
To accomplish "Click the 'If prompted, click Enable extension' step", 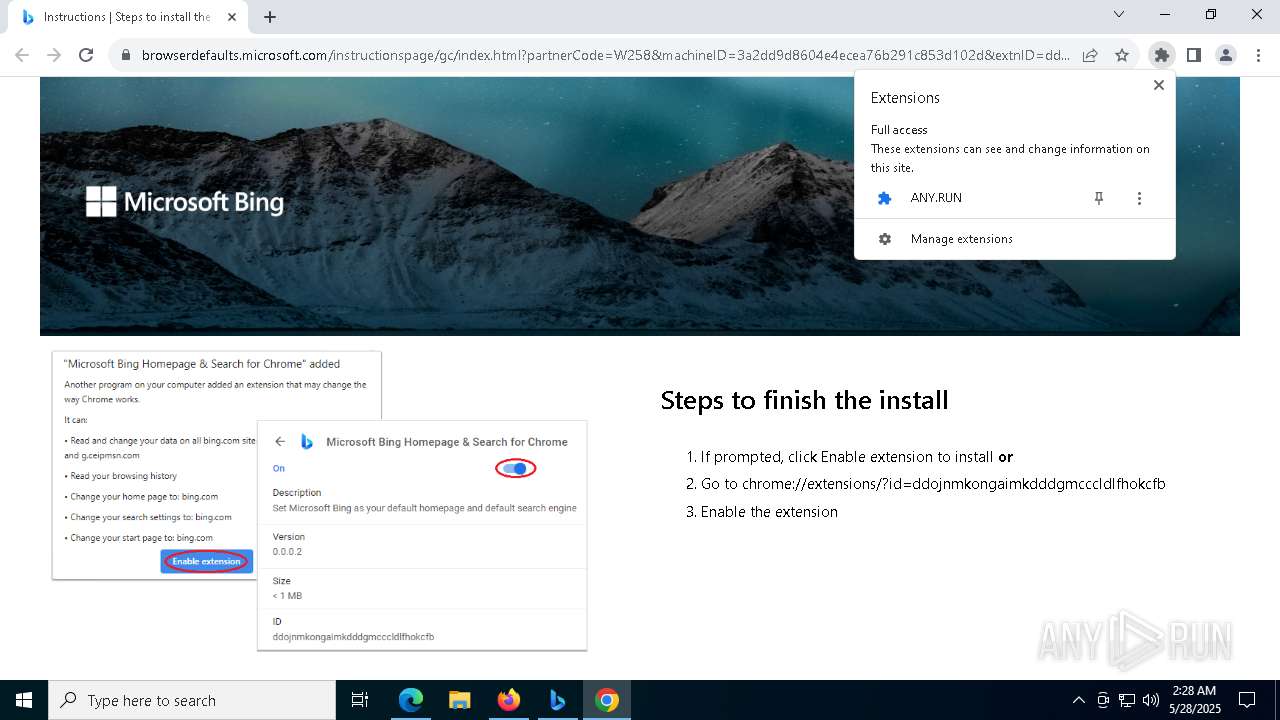I will coord(857,457).
